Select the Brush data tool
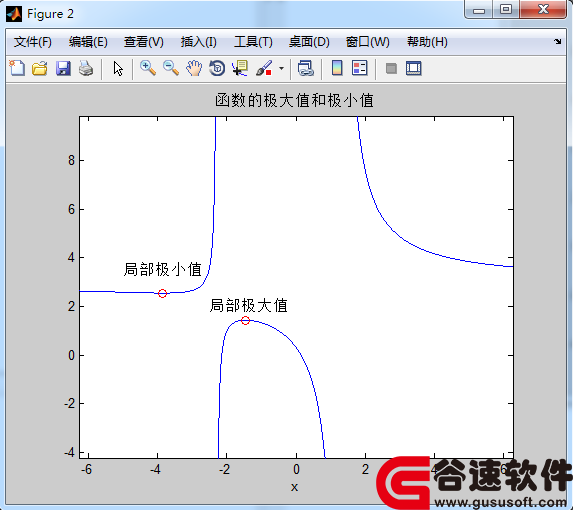 tap(264, 68)
